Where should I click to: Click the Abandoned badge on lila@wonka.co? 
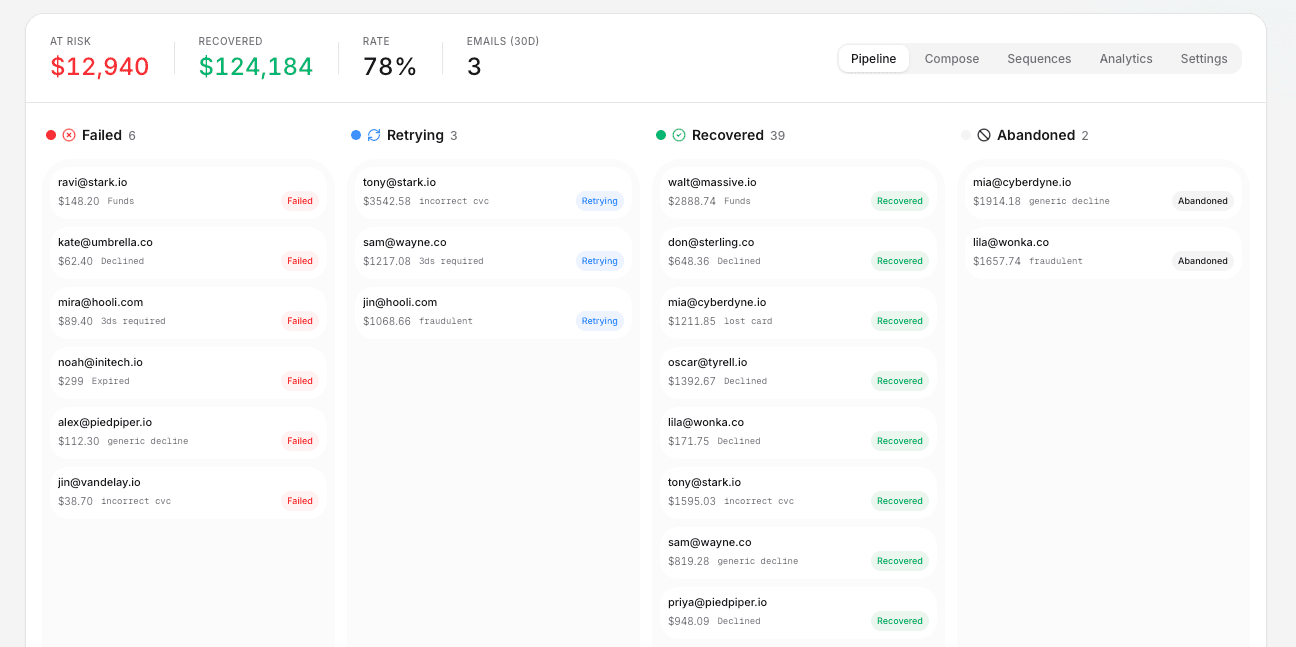[1203, 261]
